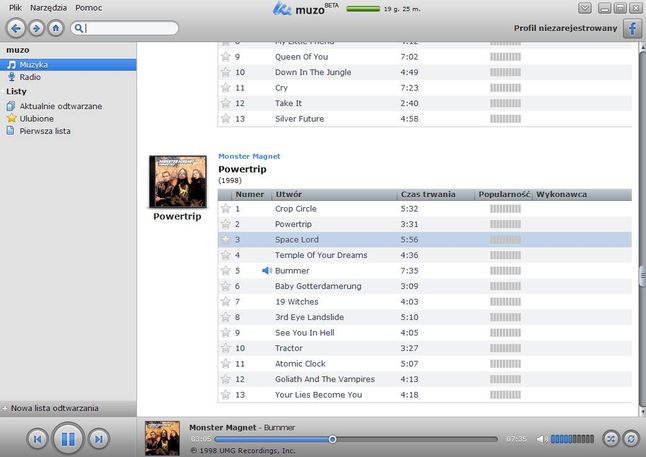Star the Cry track
Image resolution: width=646 pixels, height=457 pixels.
pyautogui.click(x=225, y=88)
